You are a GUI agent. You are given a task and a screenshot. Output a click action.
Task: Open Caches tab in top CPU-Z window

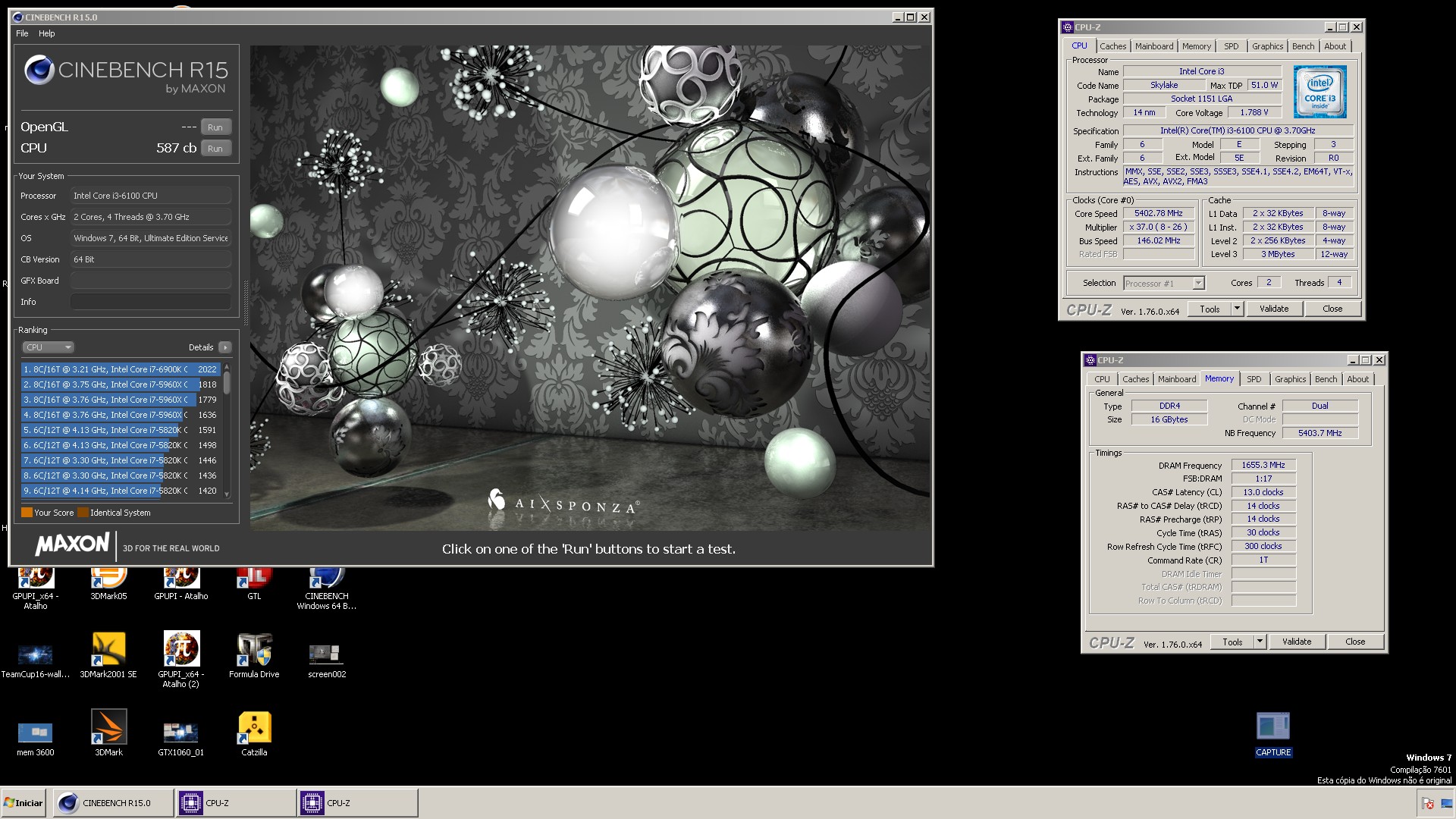coord(1112,46)
